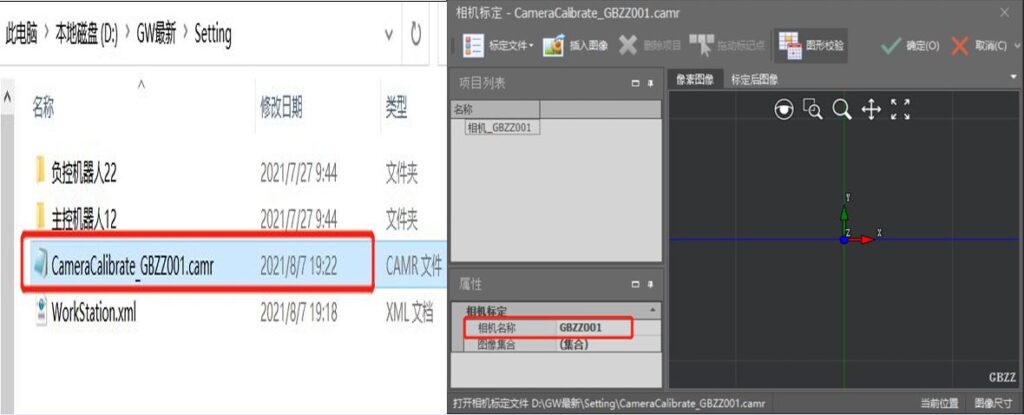Select the magnifier zoom tool
This screenshot has height=415, width=1024.
pyautogui.click(x=842, y=110)
